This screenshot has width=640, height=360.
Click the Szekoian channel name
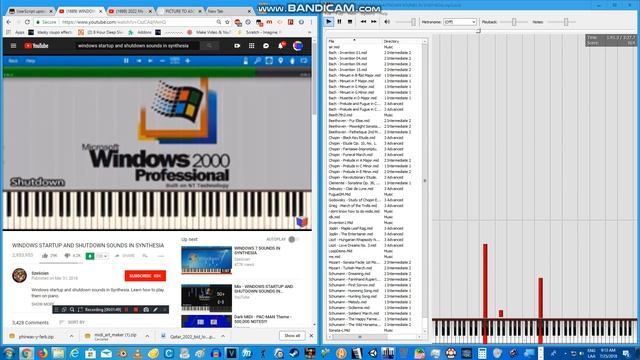(40, 273)
